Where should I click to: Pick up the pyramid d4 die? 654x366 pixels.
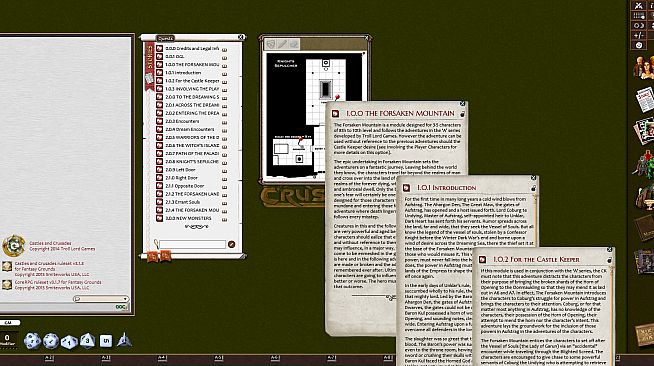point(124,340)
